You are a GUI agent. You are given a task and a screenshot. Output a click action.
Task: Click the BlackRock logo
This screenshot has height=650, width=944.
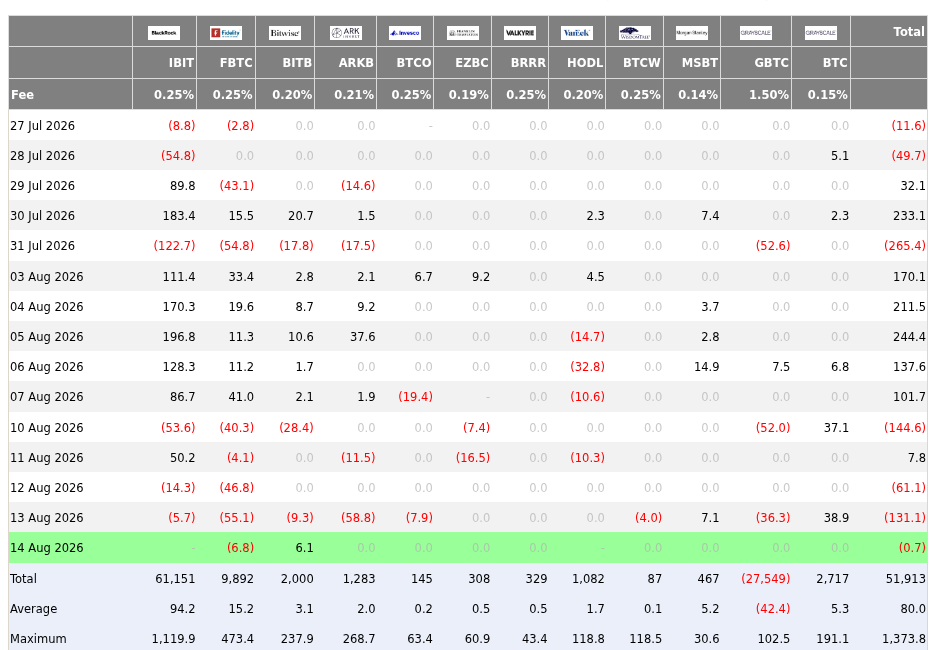coord(164,32)
